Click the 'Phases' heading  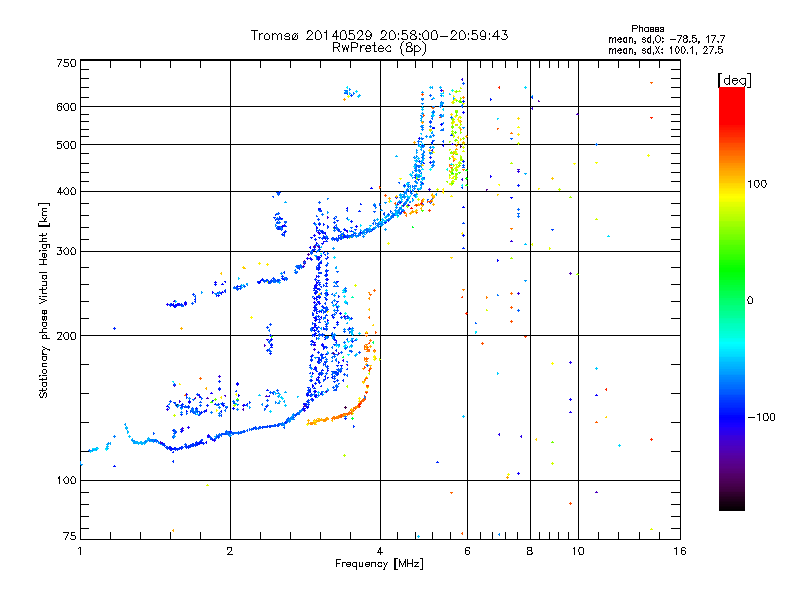(x=647, y=29)
